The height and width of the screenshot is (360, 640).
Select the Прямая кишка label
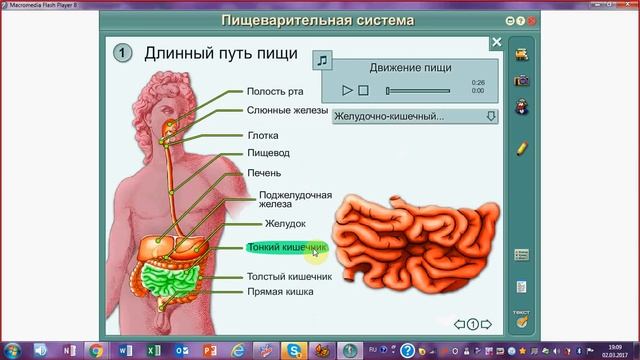(280, 292)
